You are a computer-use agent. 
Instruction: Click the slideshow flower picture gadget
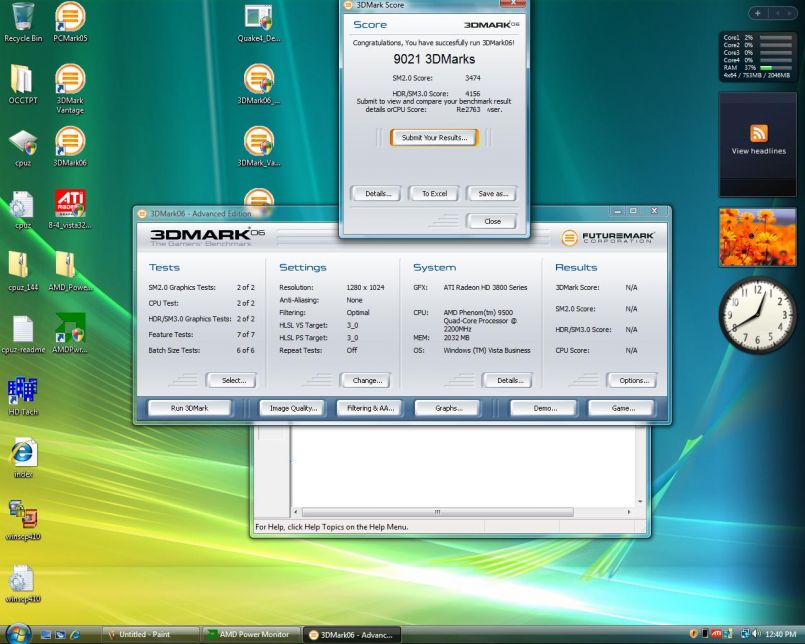757,237
